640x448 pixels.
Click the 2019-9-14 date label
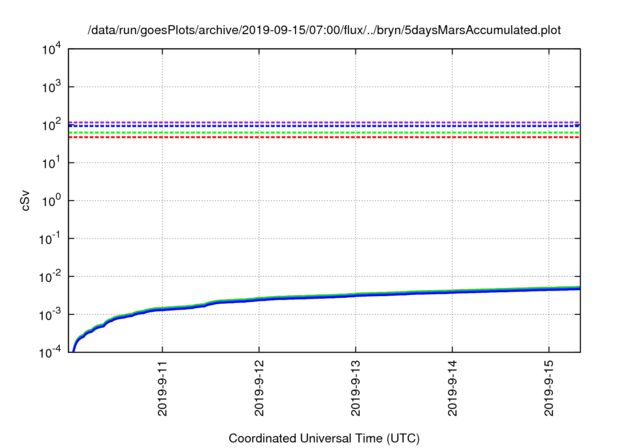(x=452, y=388)
